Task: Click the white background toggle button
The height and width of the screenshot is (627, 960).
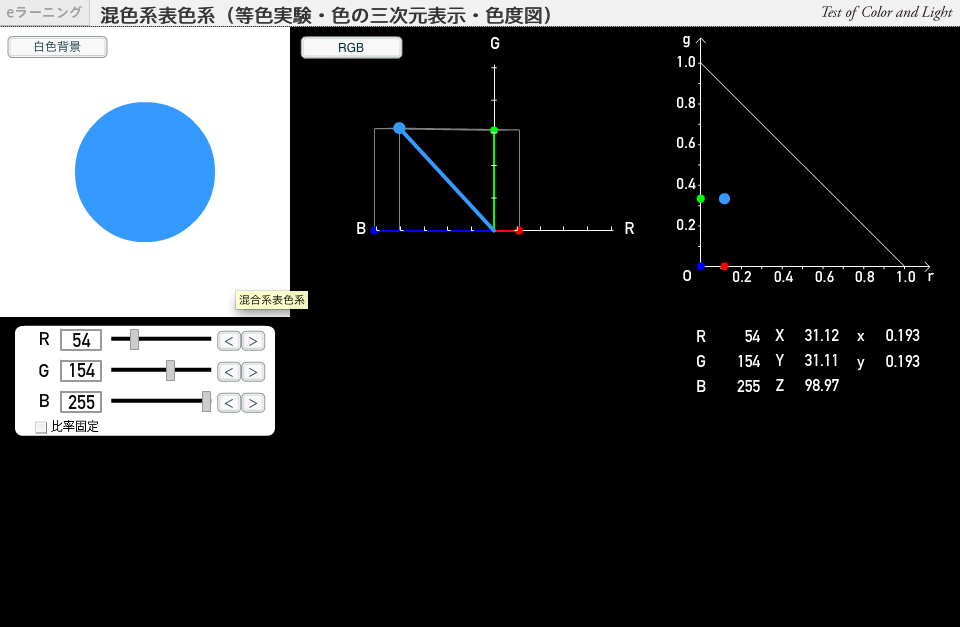Action: [57, 47]
